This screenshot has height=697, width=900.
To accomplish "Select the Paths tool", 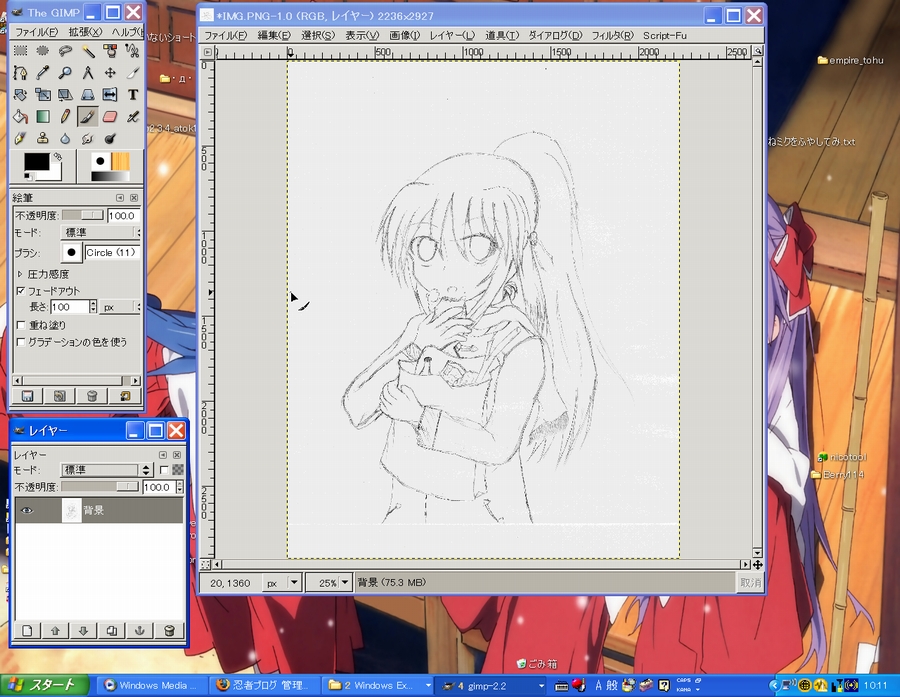I will click(20, 73).
